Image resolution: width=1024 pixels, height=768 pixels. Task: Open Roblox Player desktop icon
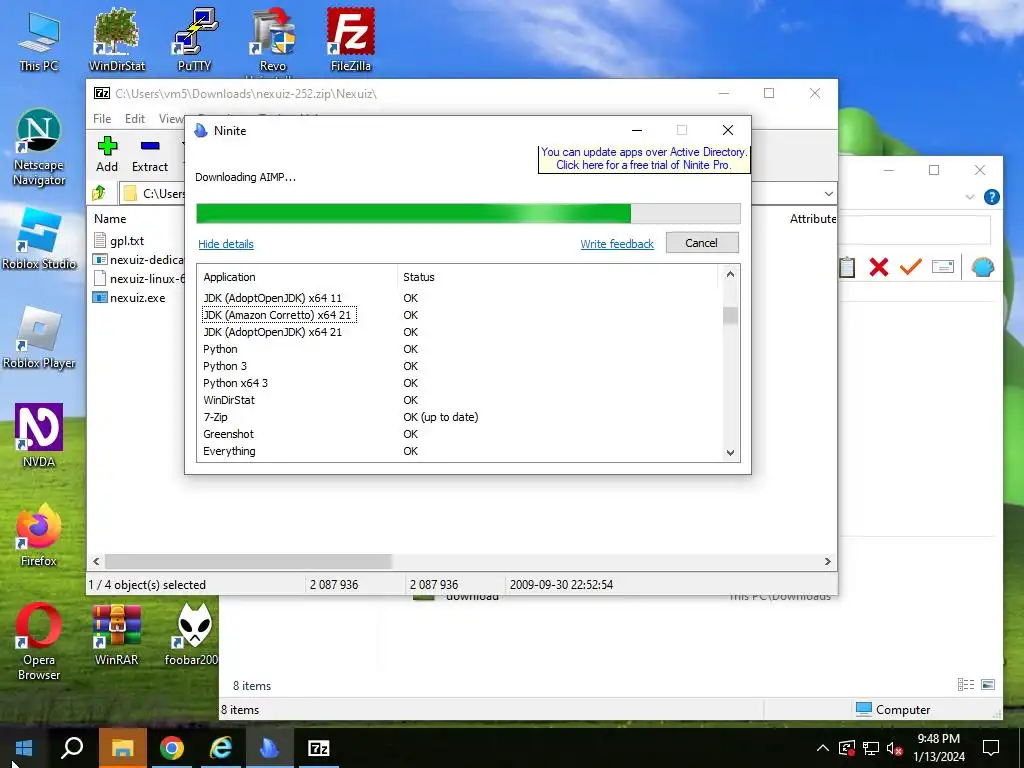(39, 338)
